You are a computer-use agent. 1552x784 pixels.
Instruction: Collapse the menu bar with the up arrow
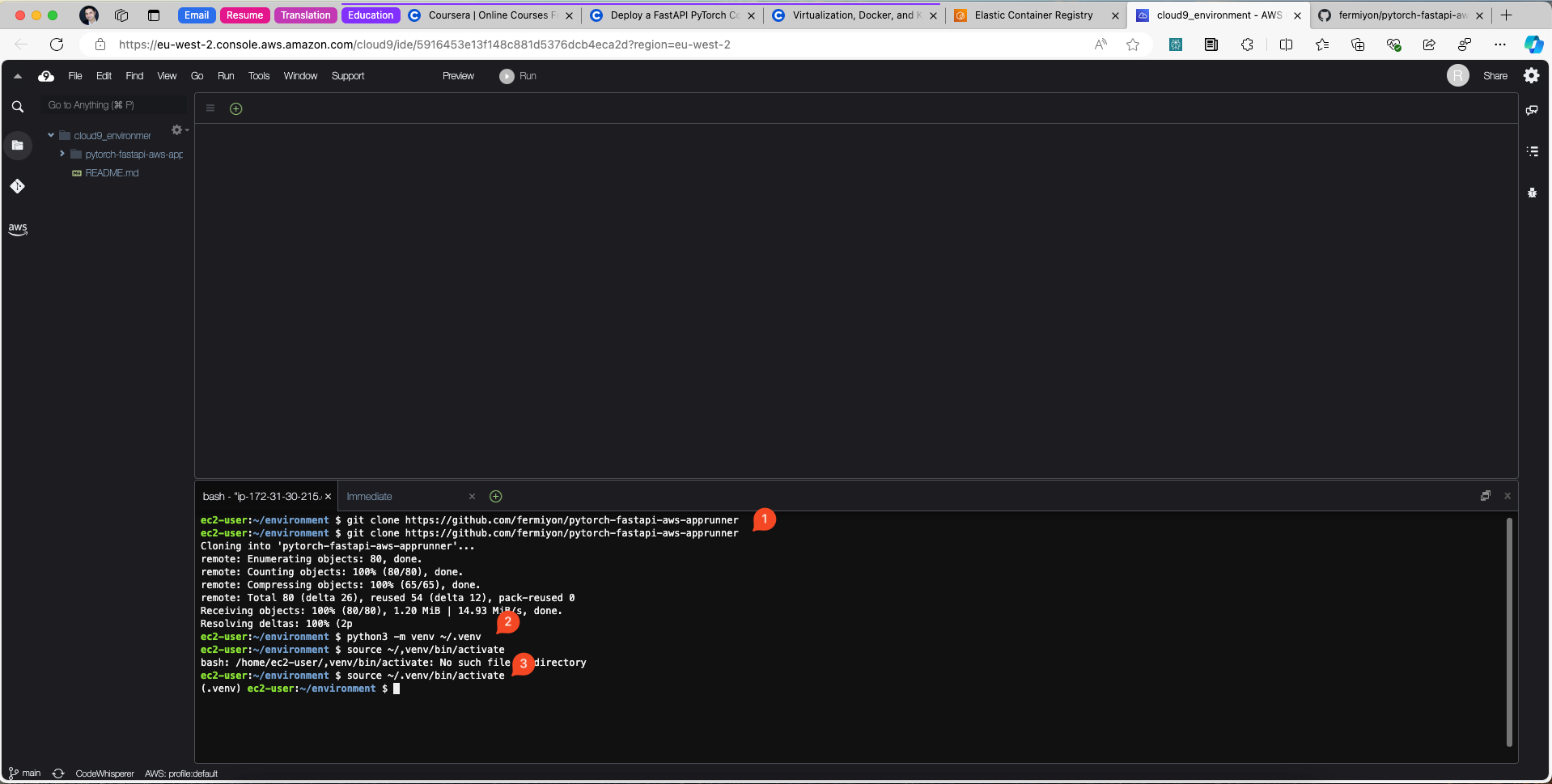[x=18, y=76]
